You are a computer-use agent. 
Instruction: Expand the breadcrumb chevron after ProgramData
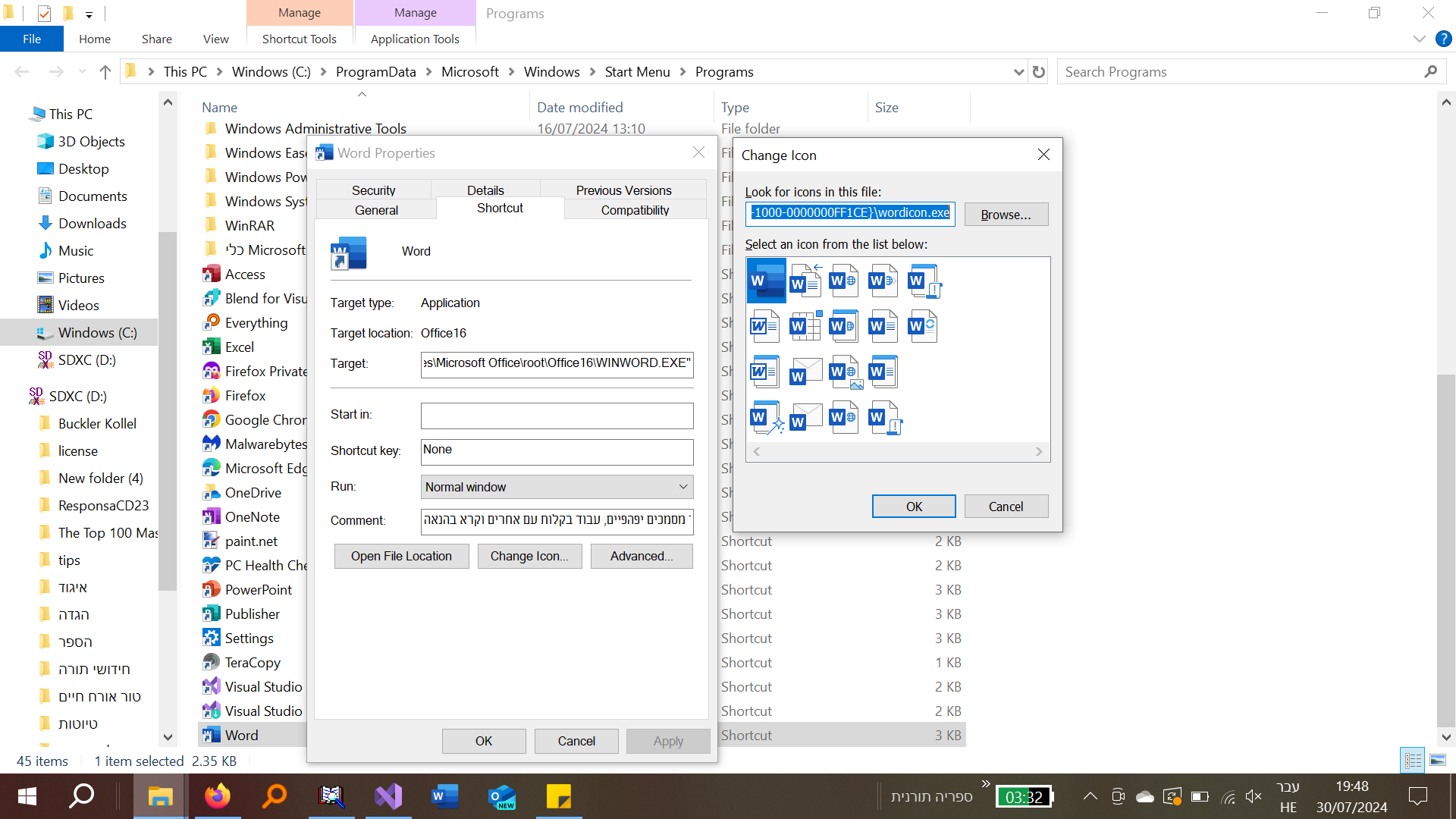pos(428,72)
